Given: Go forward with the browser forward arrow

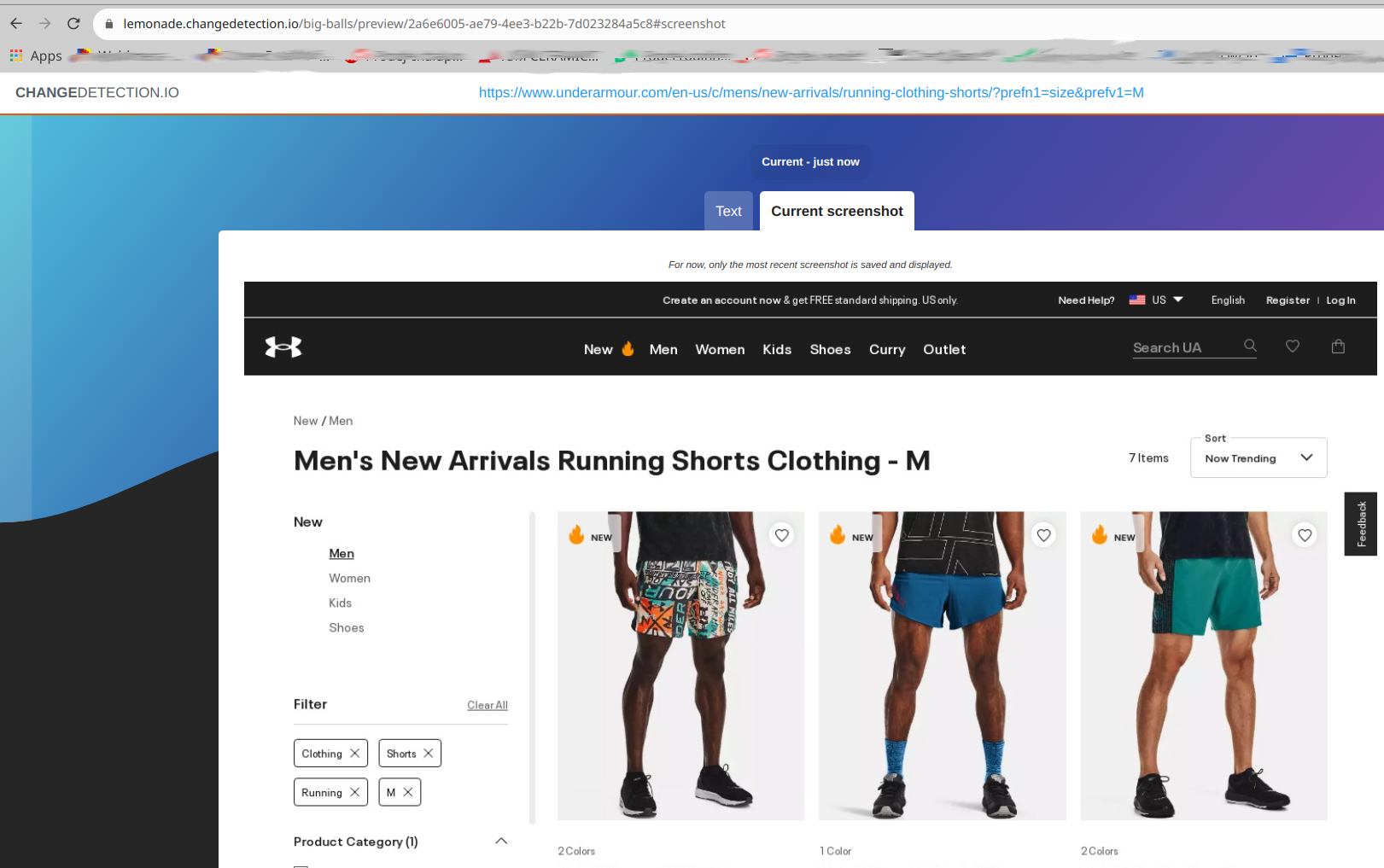Looking at the screenshot, I should 45,24.
